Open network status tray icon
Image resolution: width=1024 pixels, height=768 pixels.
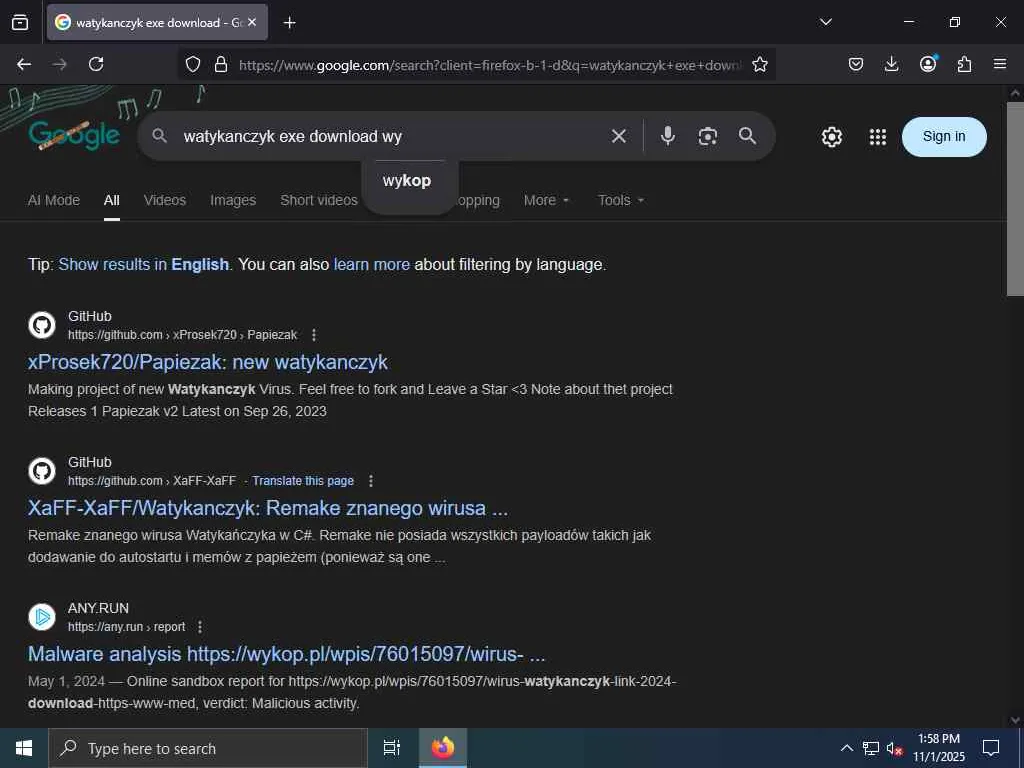click(871, 748)
